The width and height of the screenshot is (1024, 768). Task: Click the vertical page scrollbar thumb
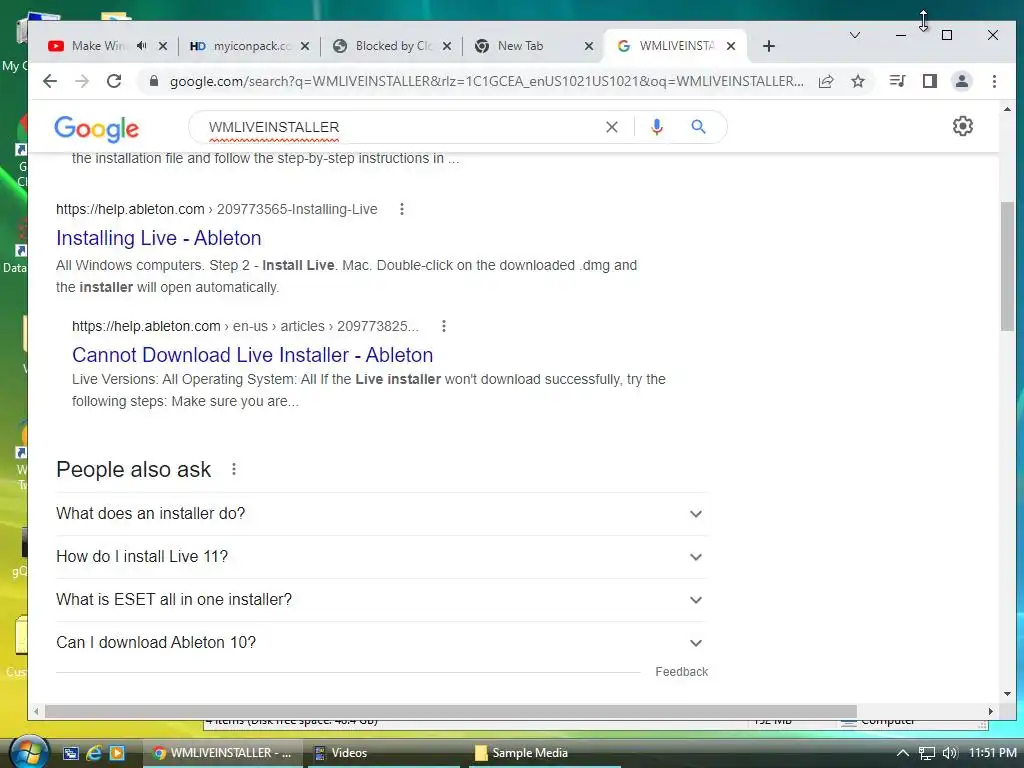(x=1007, y=266)
